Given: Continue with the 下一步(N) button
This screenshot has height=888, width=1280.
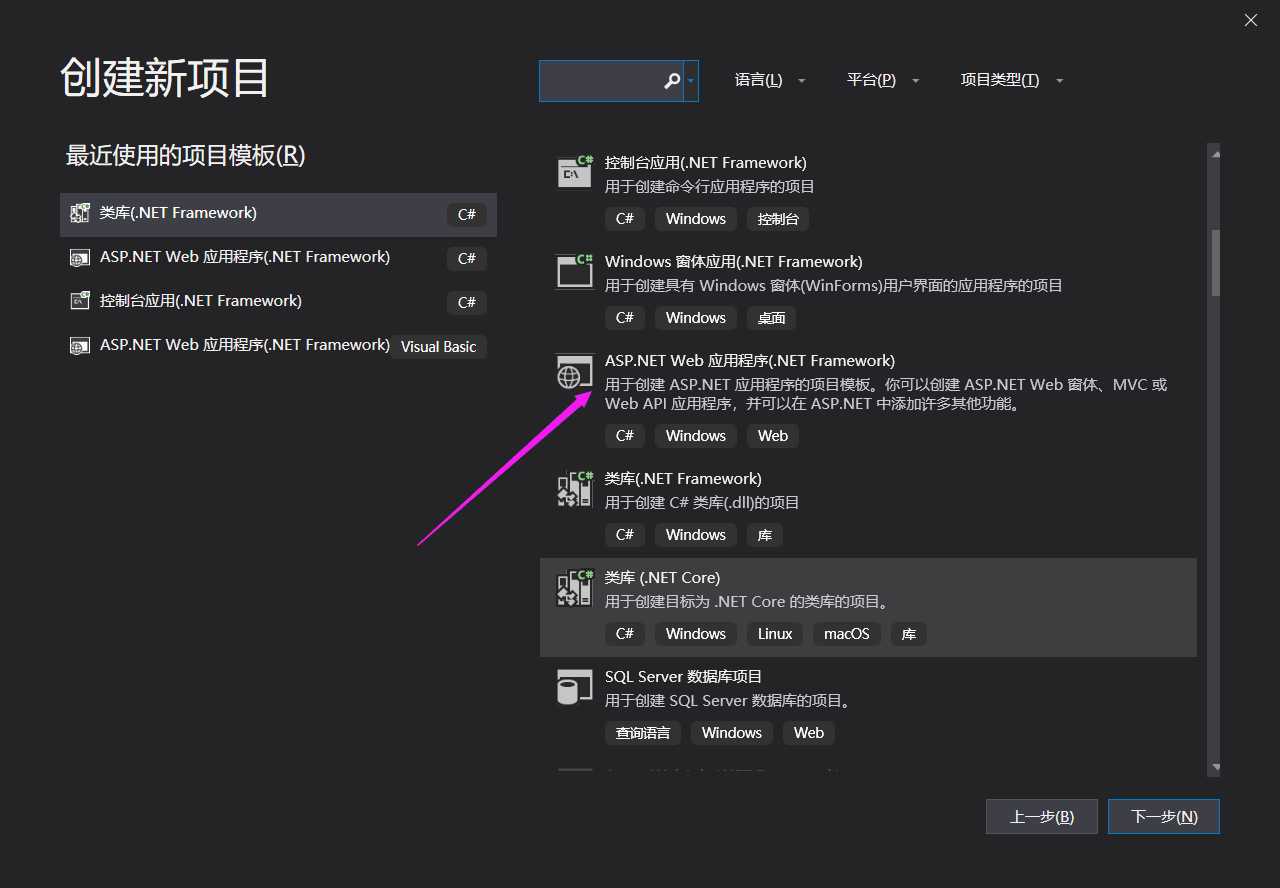Looking at the screenshot, I should point(1164,817).
